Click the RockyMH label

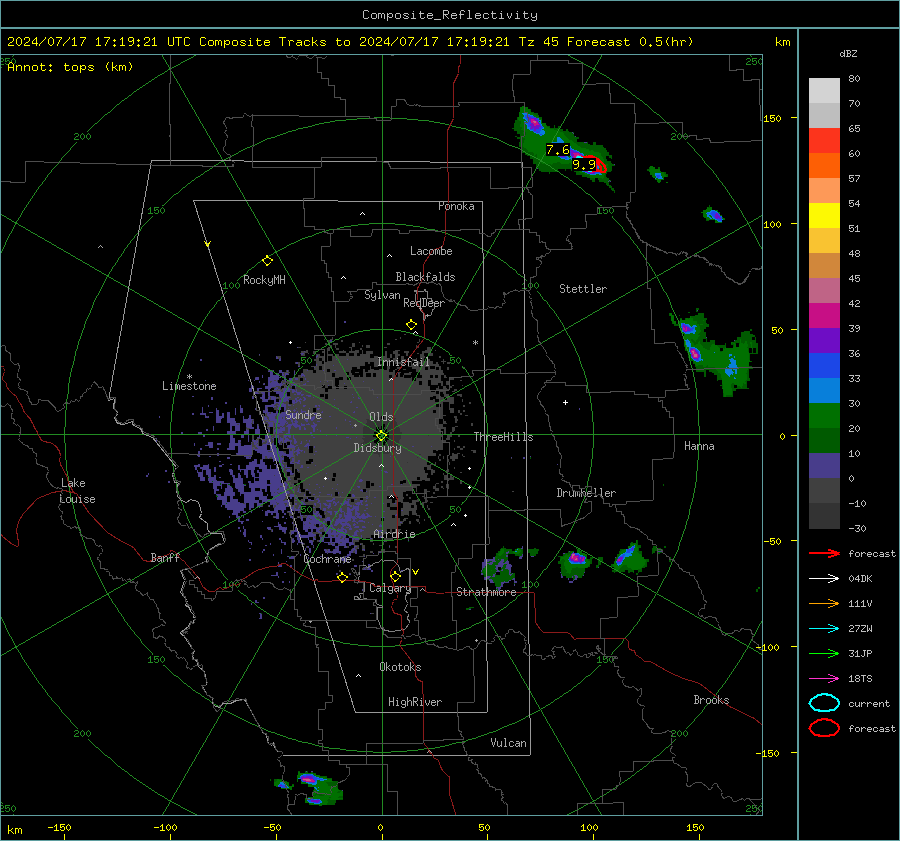point(264,280)
